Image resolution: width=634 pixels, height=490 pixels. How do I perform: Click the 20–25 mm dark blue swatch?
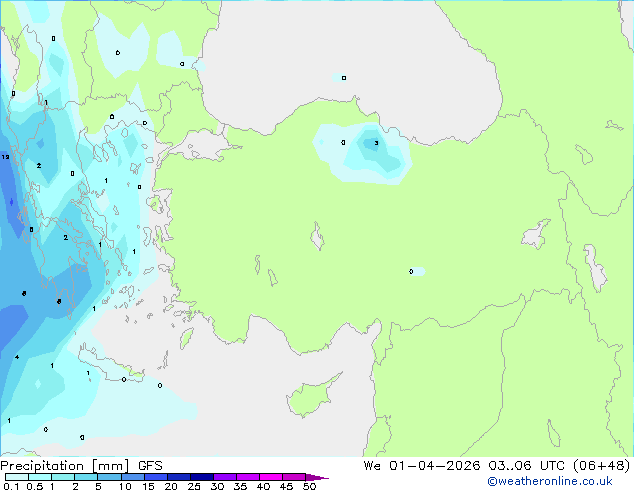click(179, 477)
